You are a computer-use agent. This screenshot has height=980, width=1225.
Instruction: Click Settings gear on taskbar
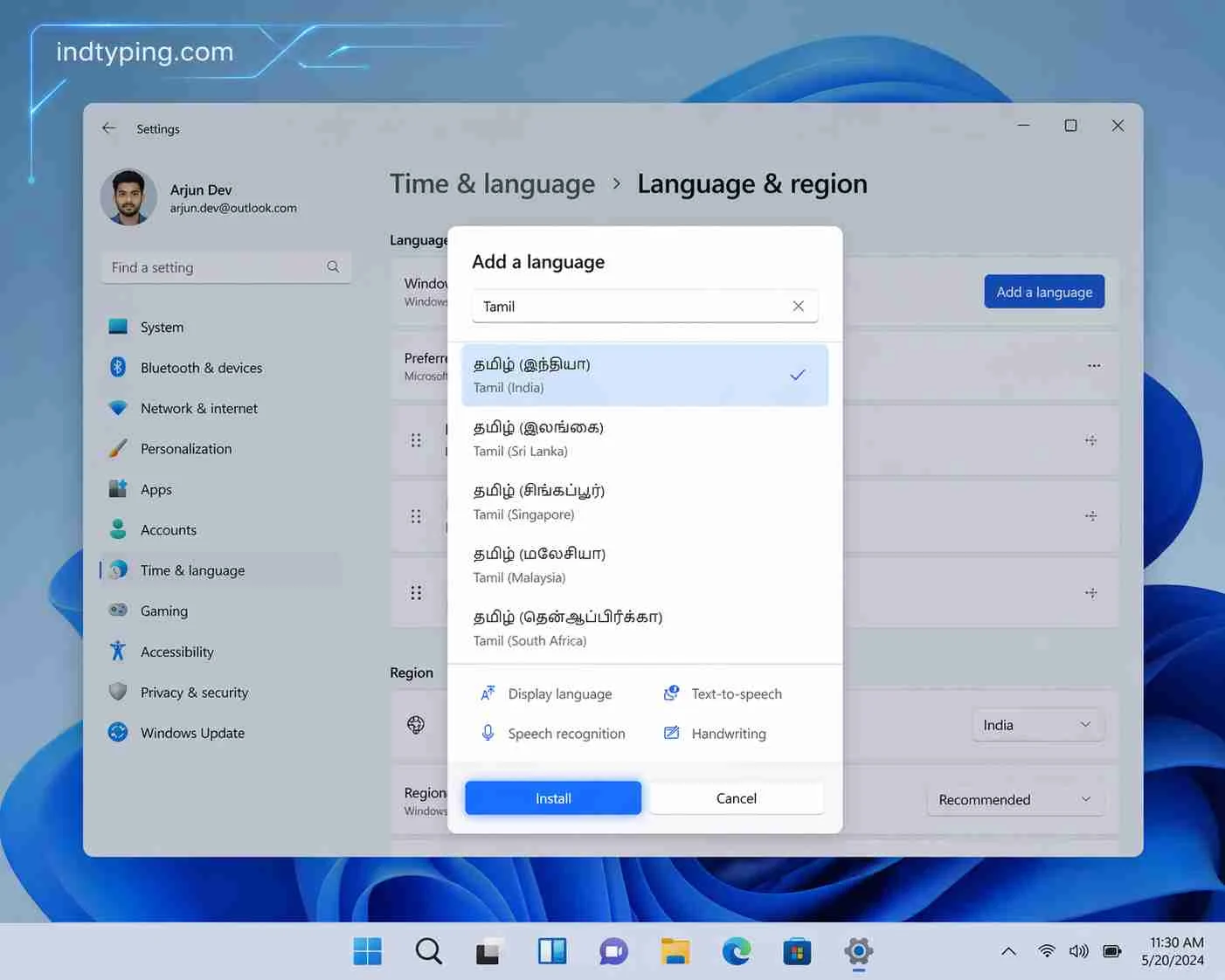[x=859, y=951]
